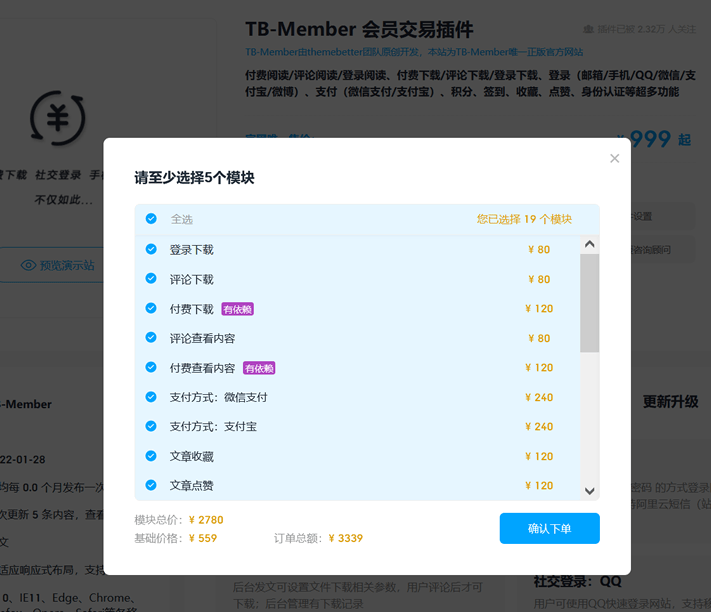Click the TB-Member themebetter official-site subtitle
Image resolution: width=711 pixels, height=612 pixels.
click(x=414, y=52)
